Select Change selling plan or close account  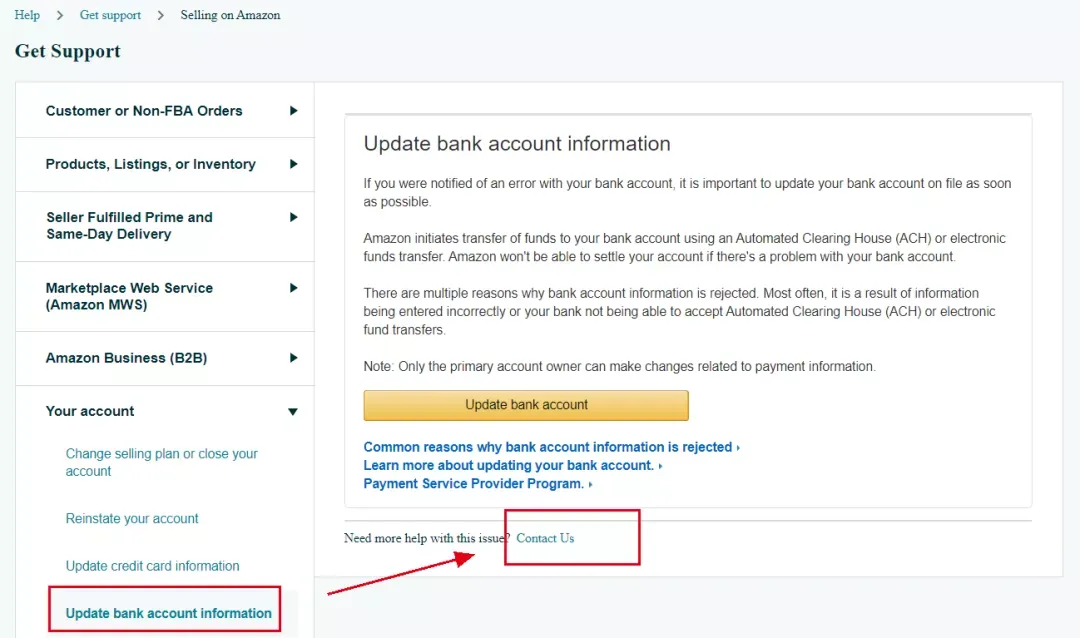tap(161, 462)
